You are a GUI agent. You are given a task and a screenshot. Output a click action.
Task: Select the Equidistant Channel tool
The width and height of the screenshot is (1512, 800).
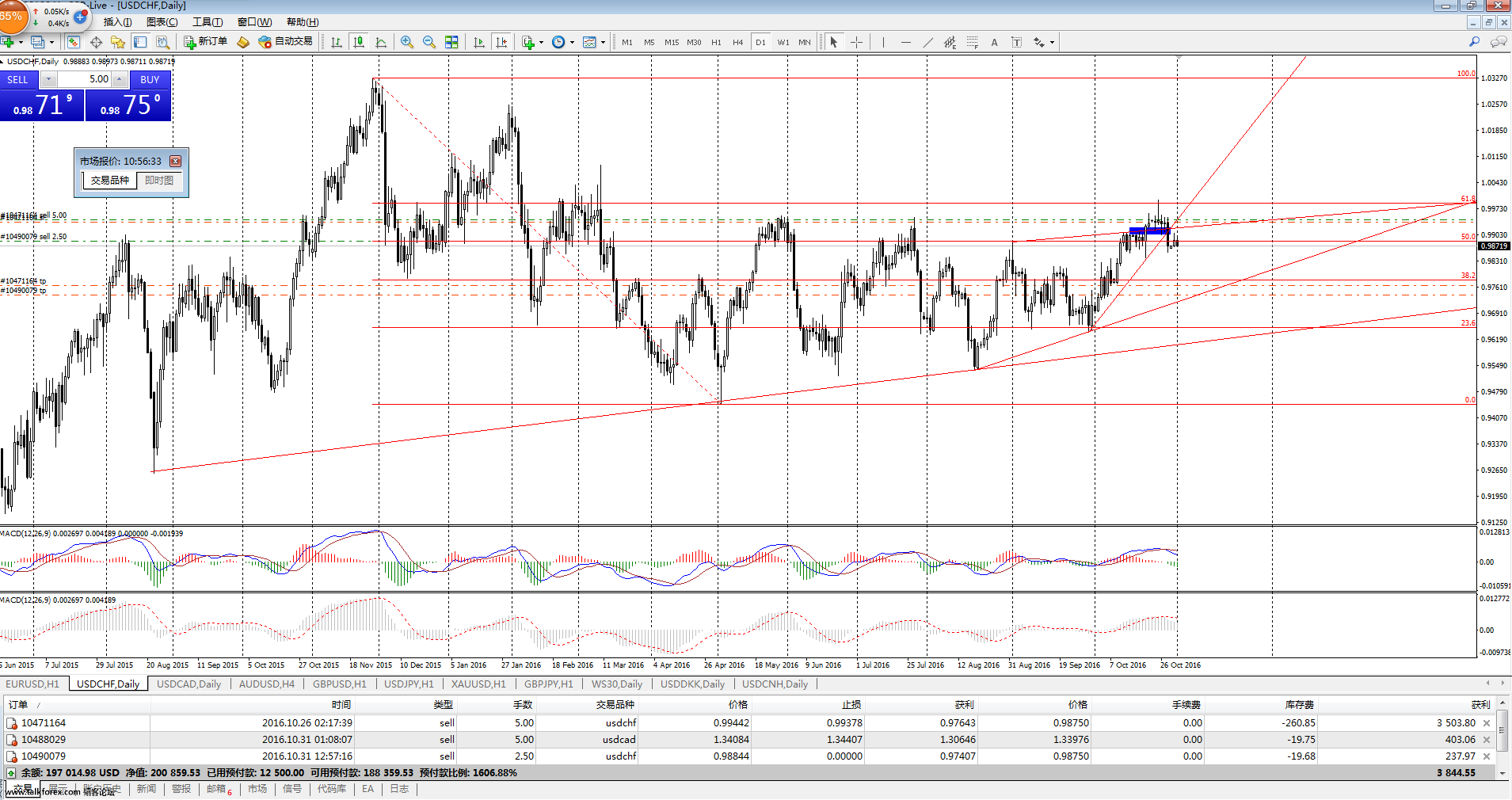[x=950, y=42]
